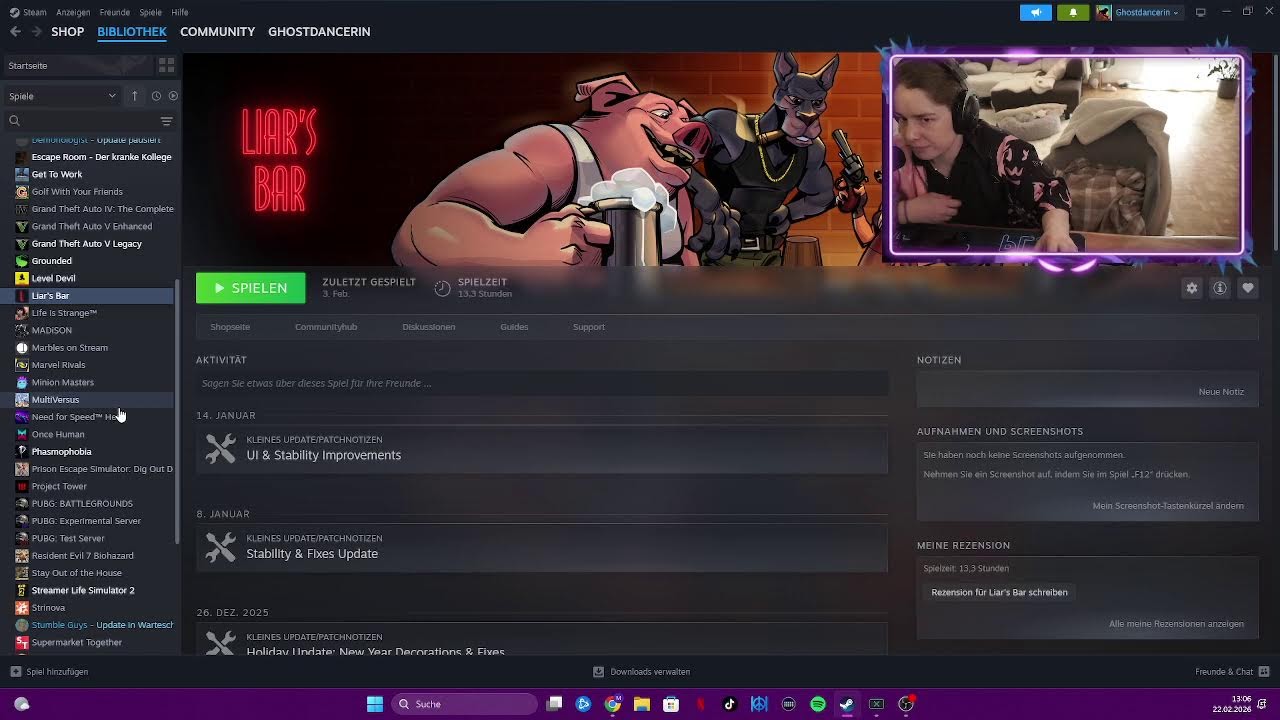Enter Big Picture mode monitor icon
This screenshot has width=1280, height=720.
coord(1201,12)
